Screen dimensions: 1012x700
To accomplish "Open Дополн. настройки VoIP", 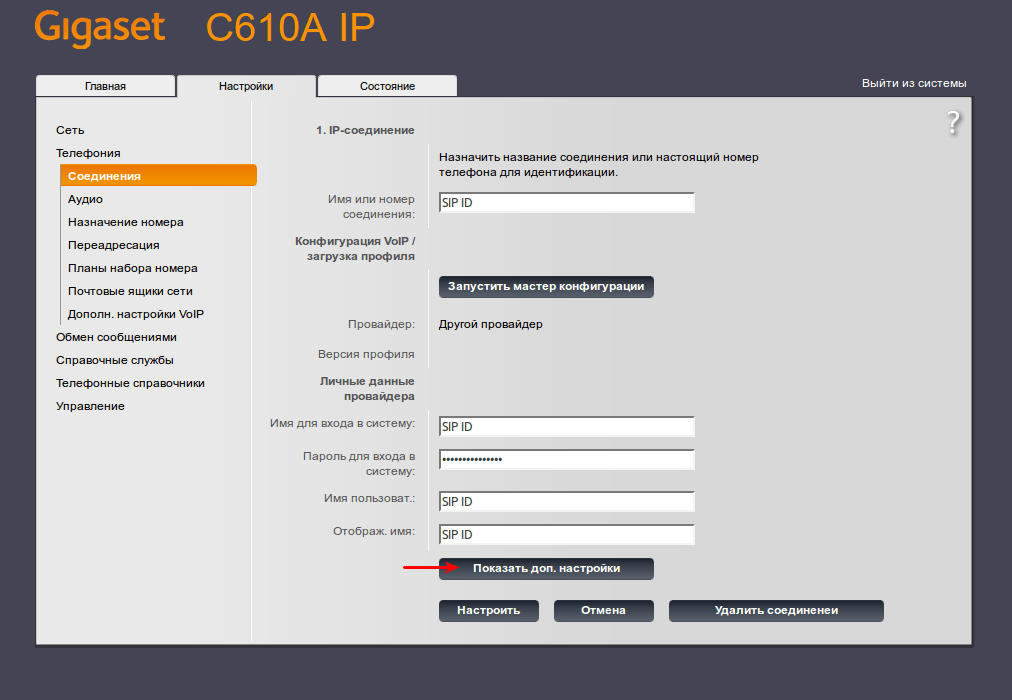I will click(136, 314).
